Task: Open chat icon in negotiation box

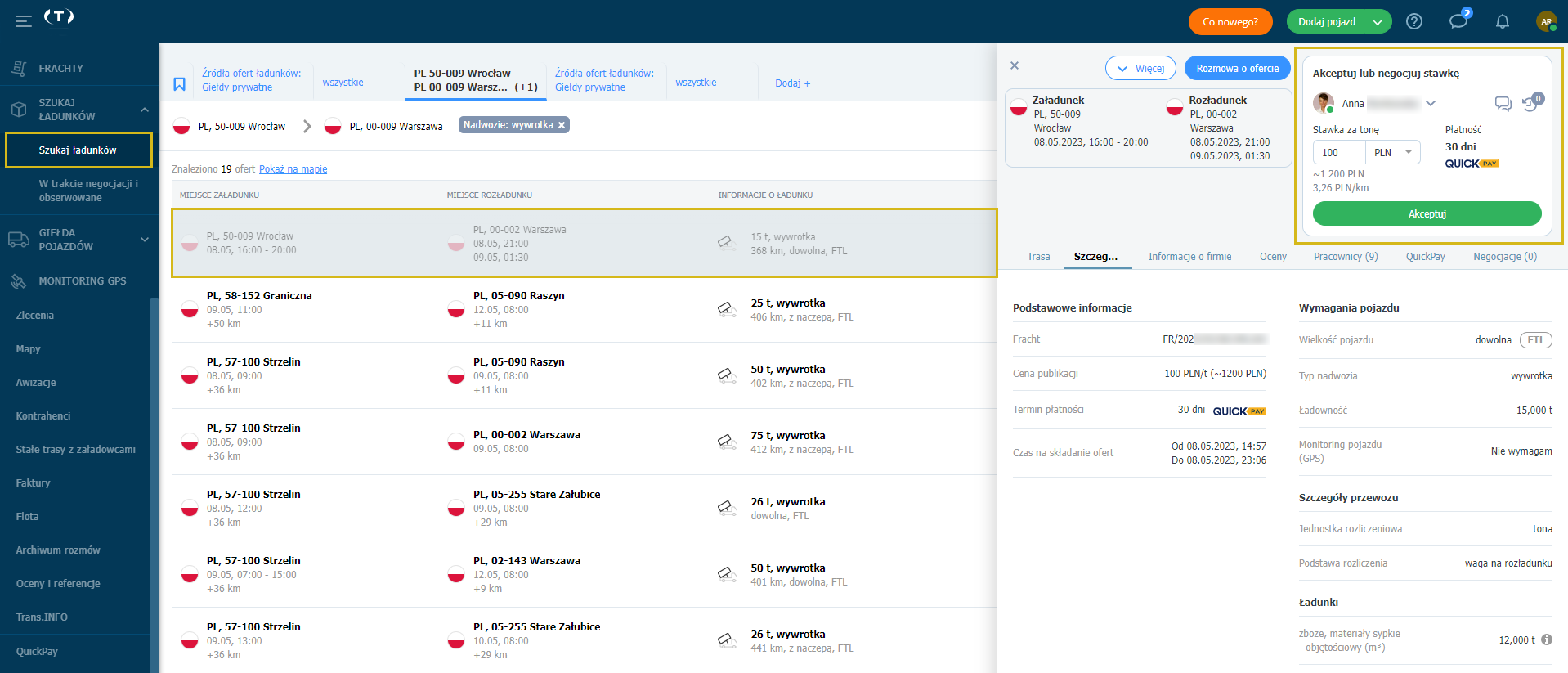Action: pyautogui.click(x=1503, y=104)
